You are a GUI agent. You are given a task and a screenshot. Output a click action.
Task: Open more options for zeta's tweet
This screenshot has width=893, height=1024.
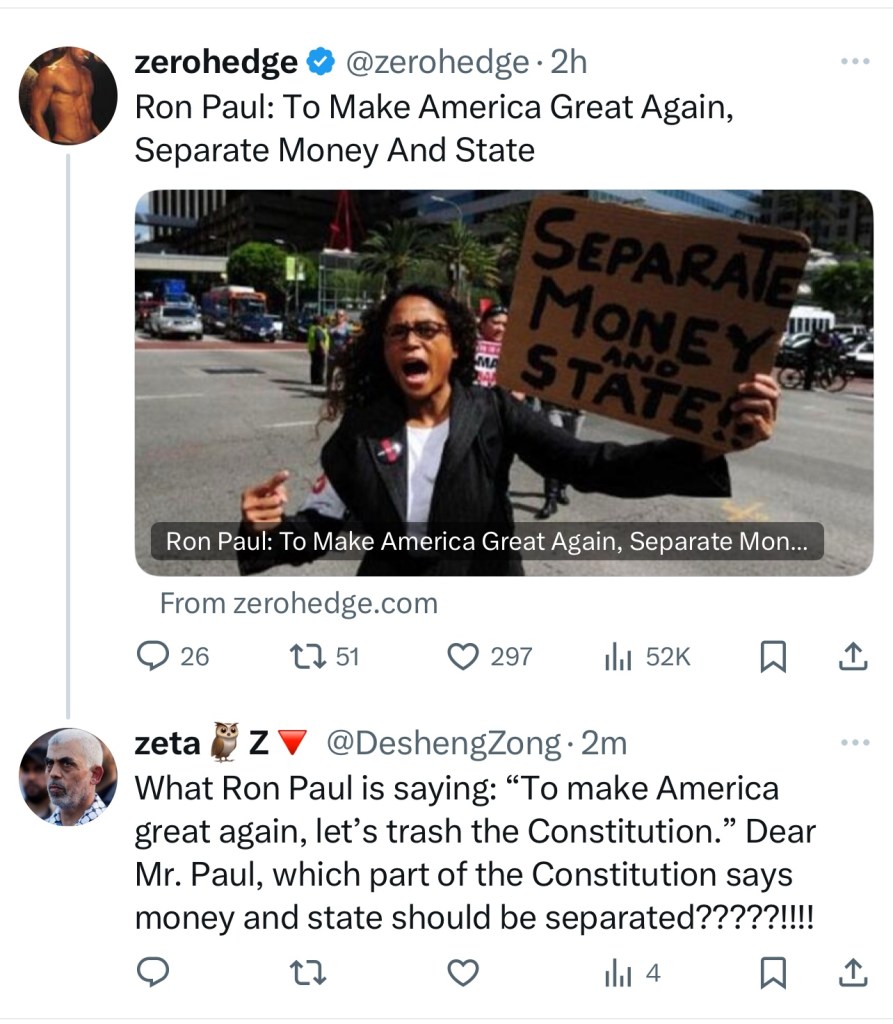[x=855, y=743]
